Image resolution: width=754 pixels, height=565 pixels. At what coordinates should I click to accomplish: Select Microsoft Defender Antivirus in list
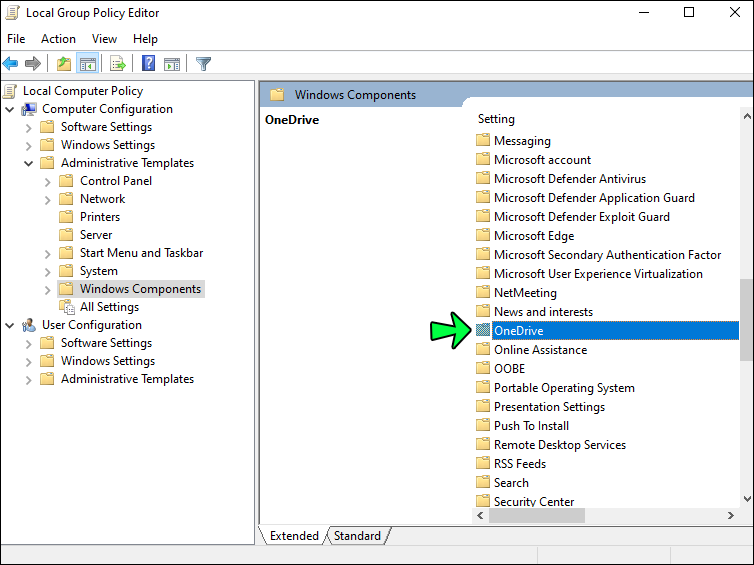click(570, 178)
